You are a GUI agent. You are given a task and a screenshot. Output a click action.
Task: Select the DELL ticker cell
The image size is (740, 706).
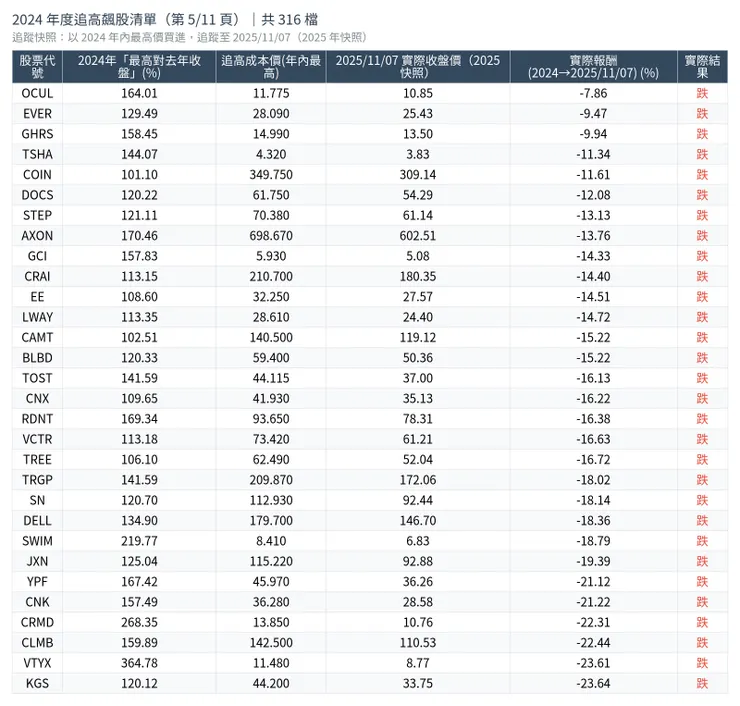[37, 521]
